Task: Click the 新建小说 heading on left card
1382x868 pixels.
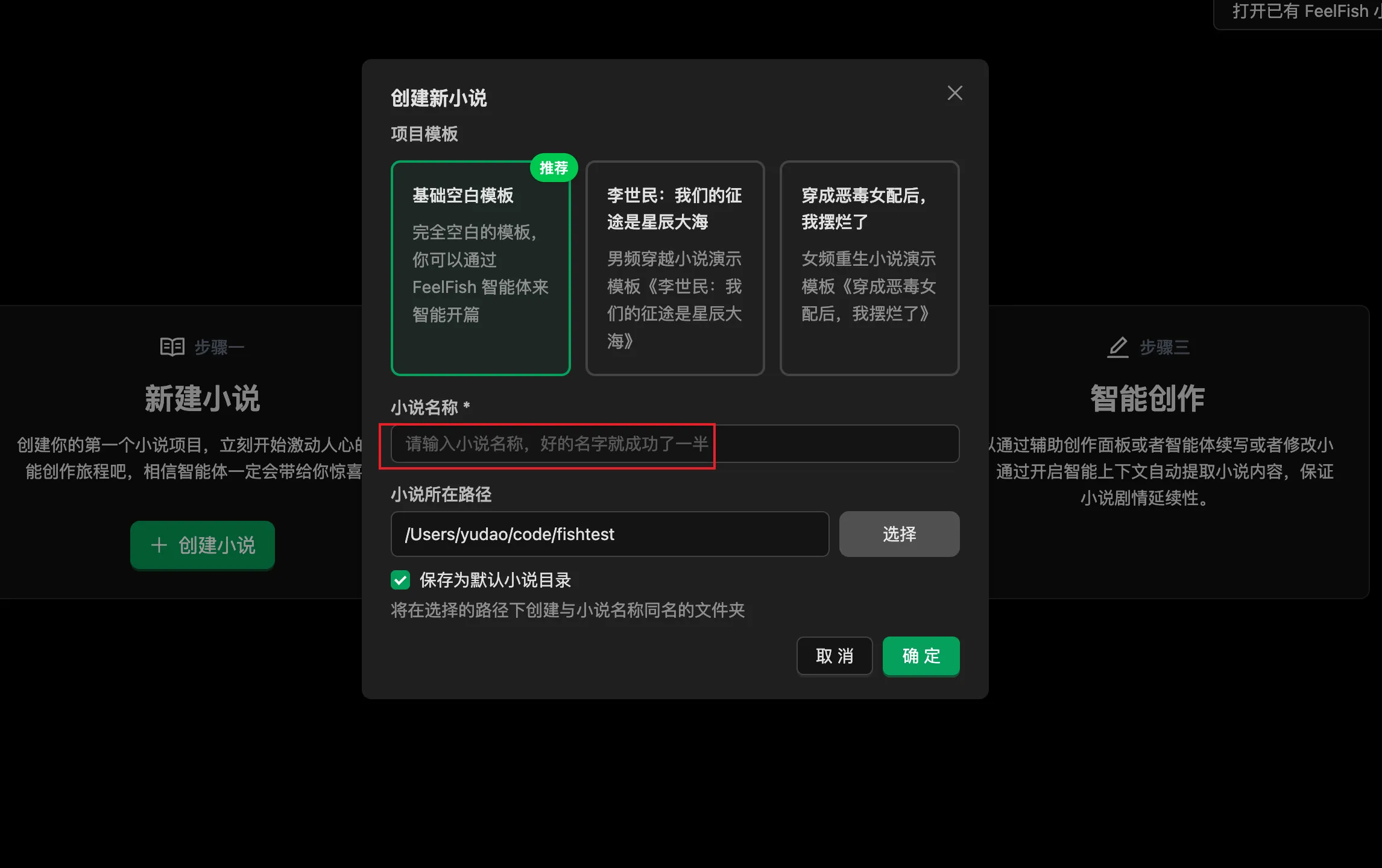Action: (202, 398)
